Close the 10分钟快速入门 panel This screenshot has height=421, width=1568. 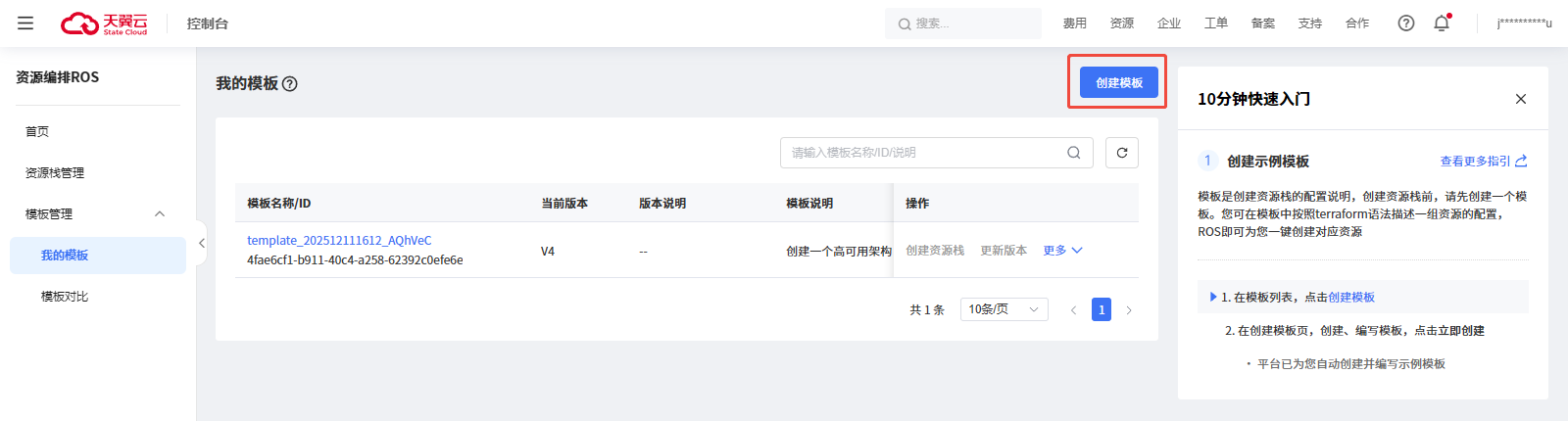click(x=1521, y=99)
